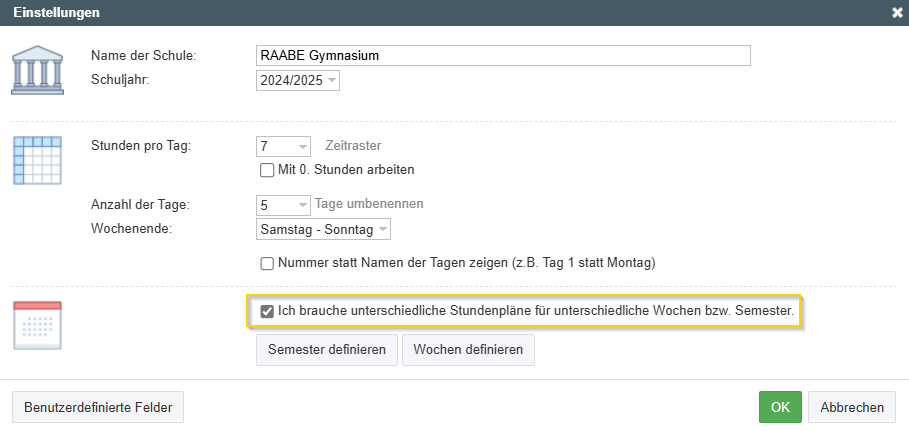Close the Einstellungen dialog with X

(897, 13)
